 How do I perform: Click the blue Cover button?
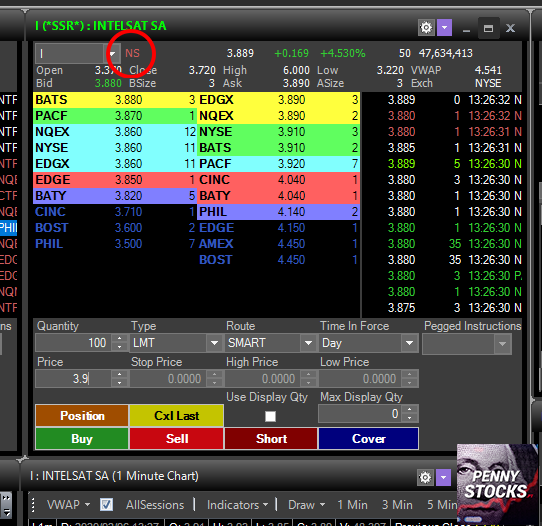tap(368, 439)
